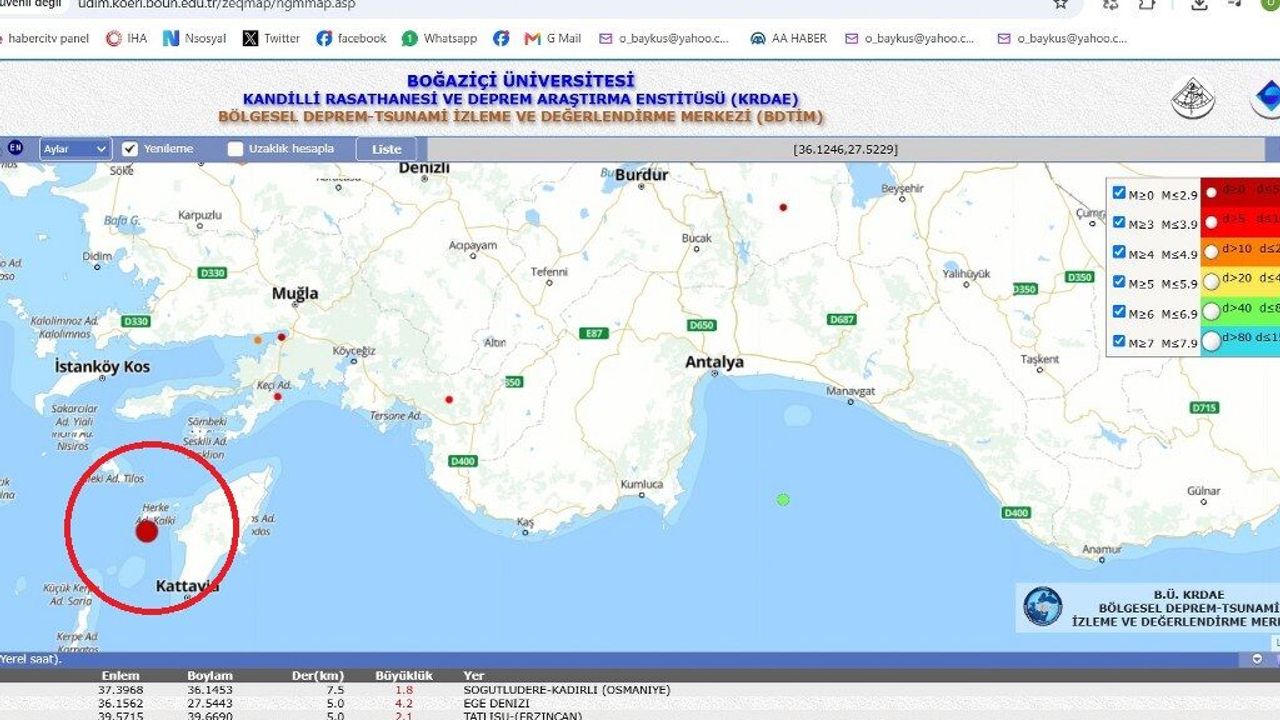Uncheck the M≥0 M≤2.9 magnitude filter
The width and height of the screenshot is (1280, 720).
point(1120,193)
